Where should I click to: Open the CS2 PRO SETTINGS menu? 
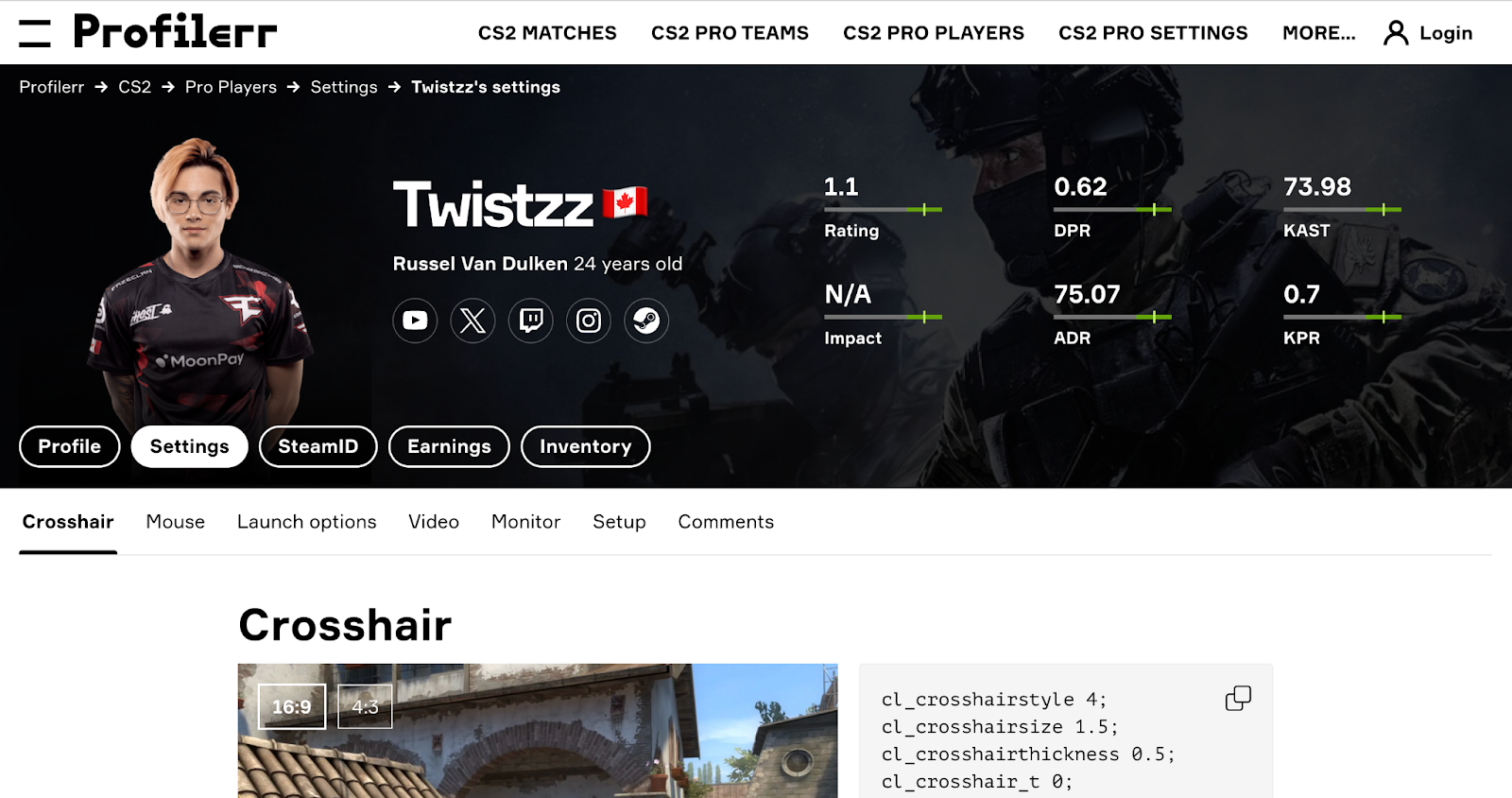click(1153, 33)
